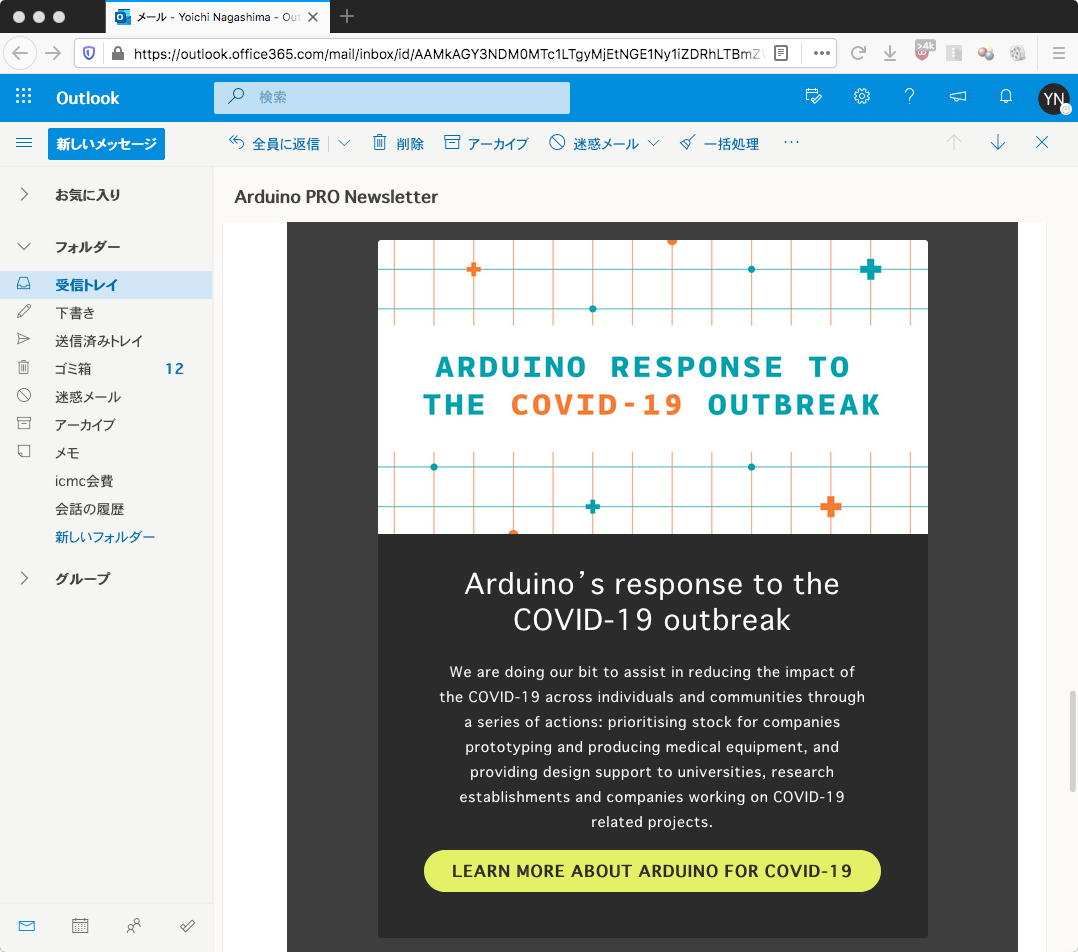Open page actions ellipsis in address bar
The image size is (1078, 952).
(x=822, y=53)
